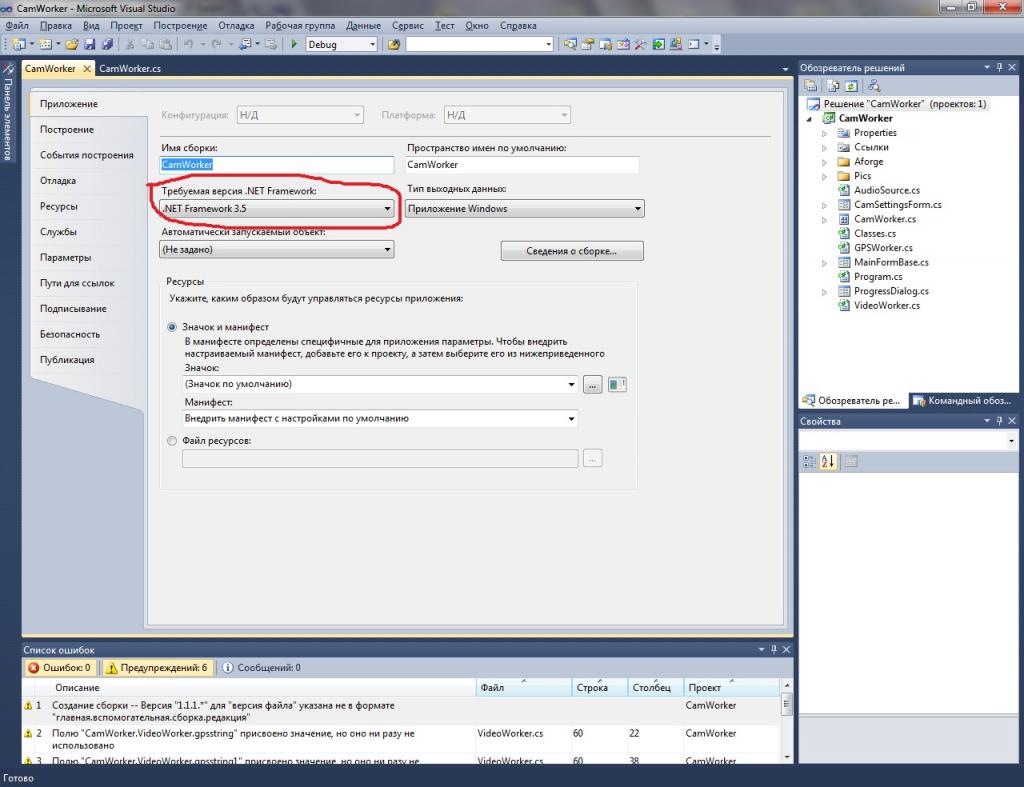Viewport: 1024px width, 787px height.
Task: Click the 'Сведения о сборке...' button
Action: click(571, 251)
